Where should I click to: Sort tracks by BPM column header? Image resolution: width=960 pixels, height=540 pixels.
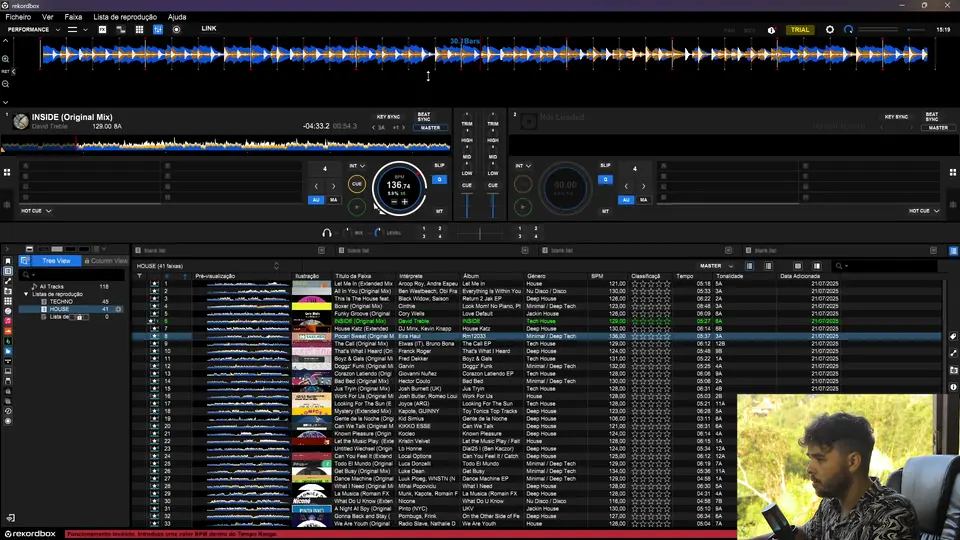tap(597, 276)
